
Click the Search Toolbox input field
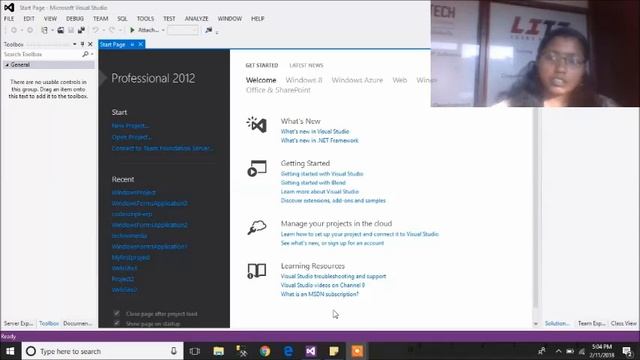pyautogui.click(x=42, y=54)
